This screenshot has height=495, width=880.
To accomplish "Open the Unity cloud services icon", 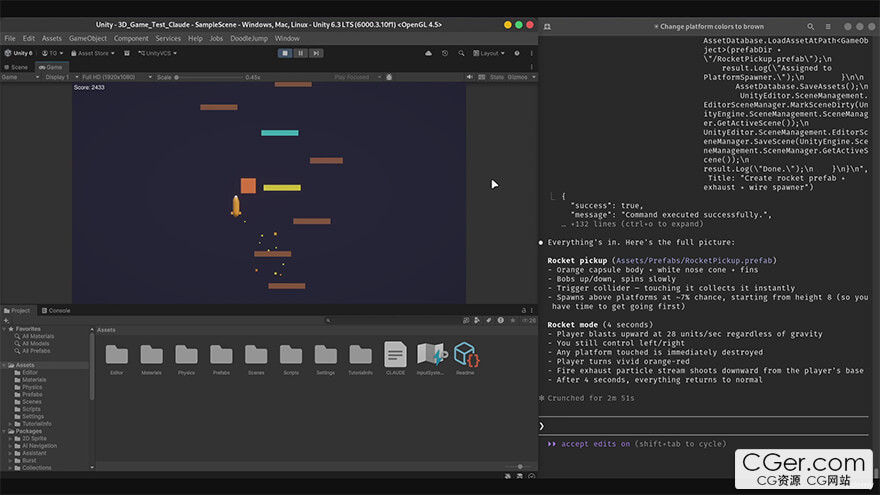I will pyautogui.click(x=429, y=53).
